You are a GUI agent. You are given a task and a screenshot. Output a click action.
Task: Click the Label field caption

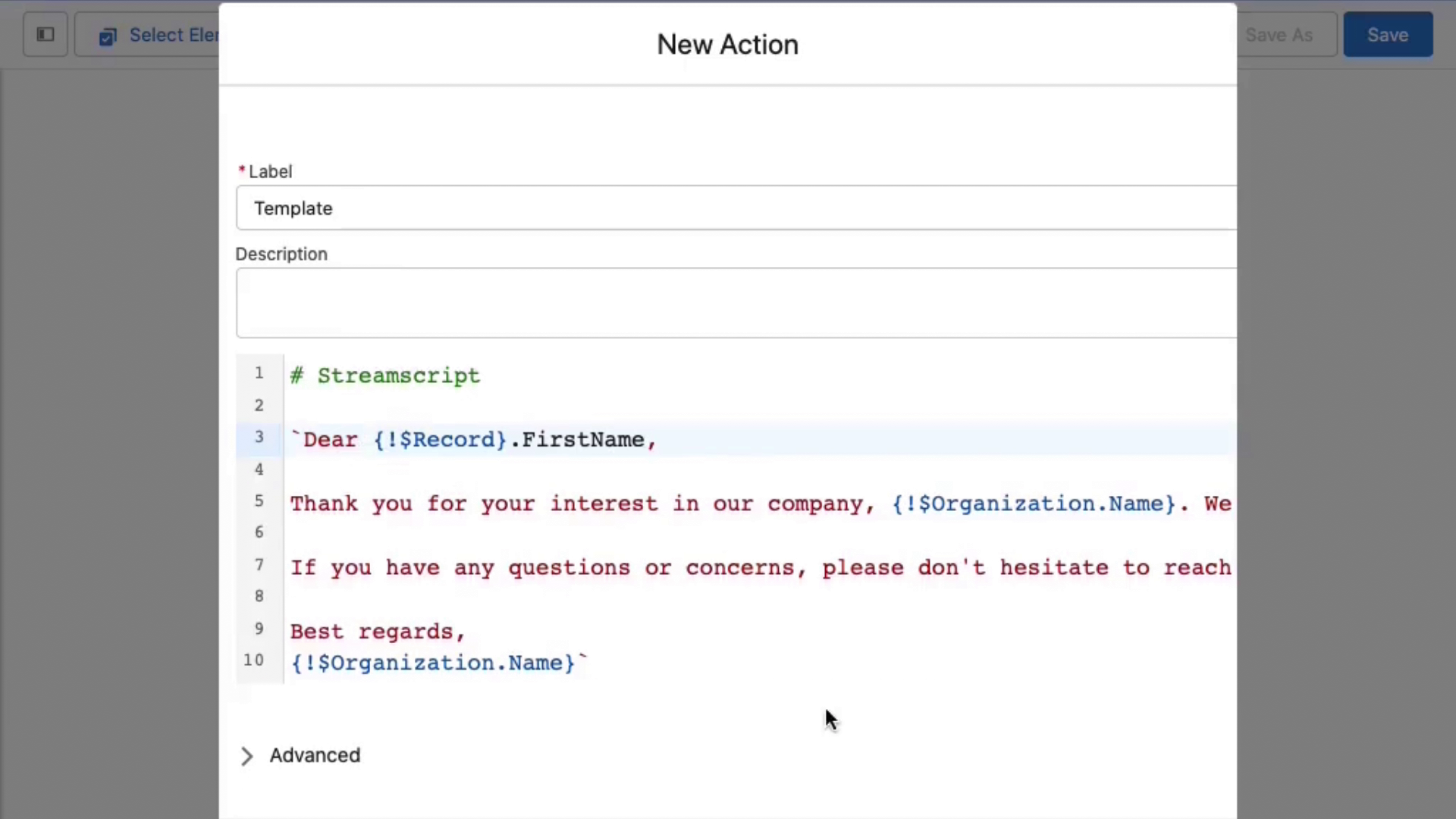pos(270,171)
